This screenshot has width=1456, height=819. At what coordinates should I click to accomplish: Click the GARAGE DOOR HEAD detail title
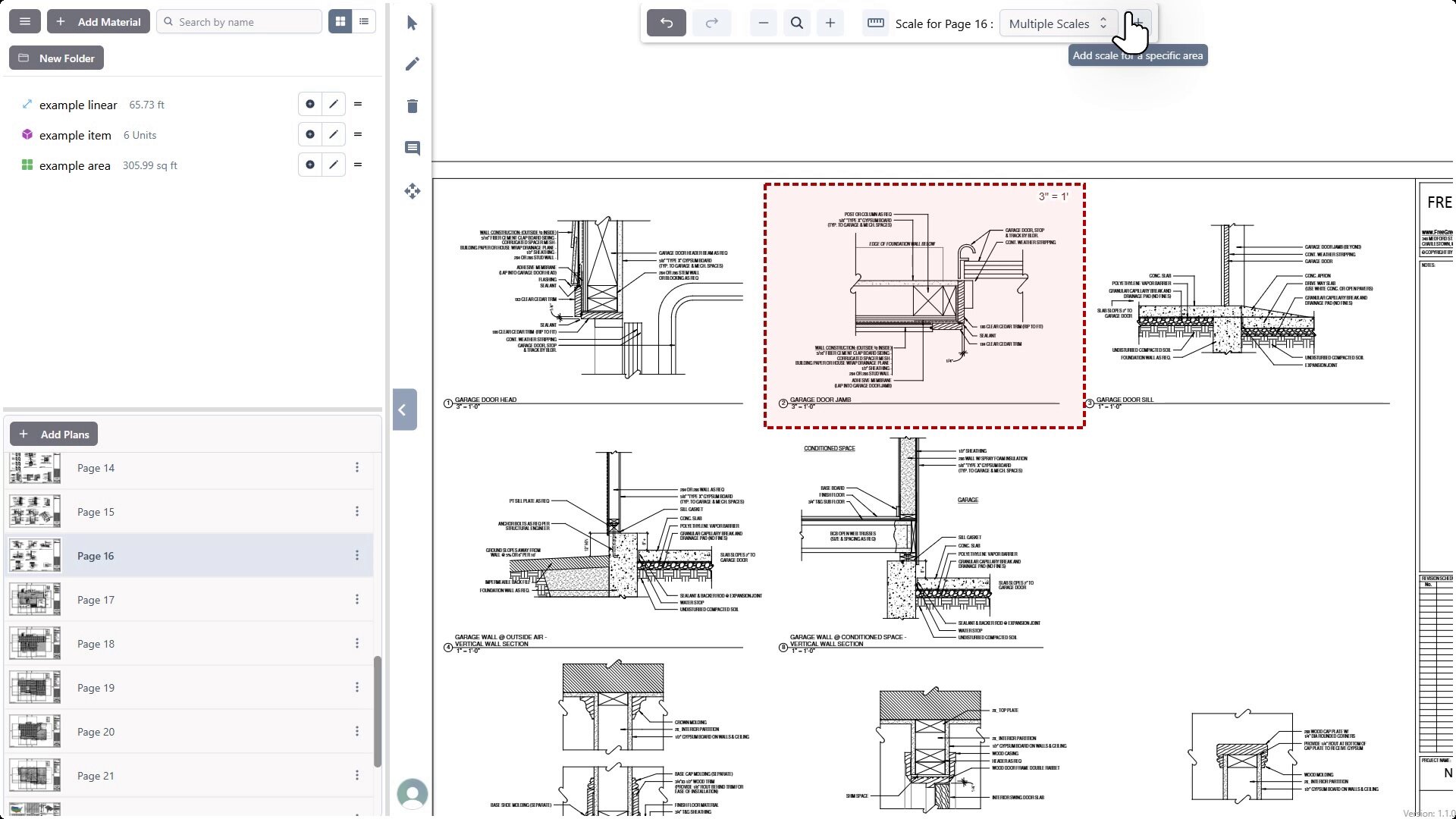click(x=485, y=400)
